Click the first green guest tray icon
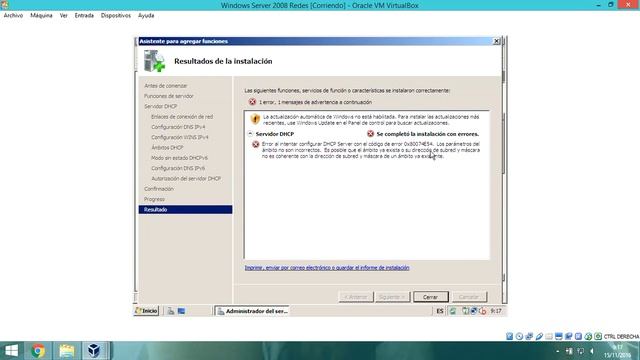This screenshot has height=360, width=640. tap(453, 311)
